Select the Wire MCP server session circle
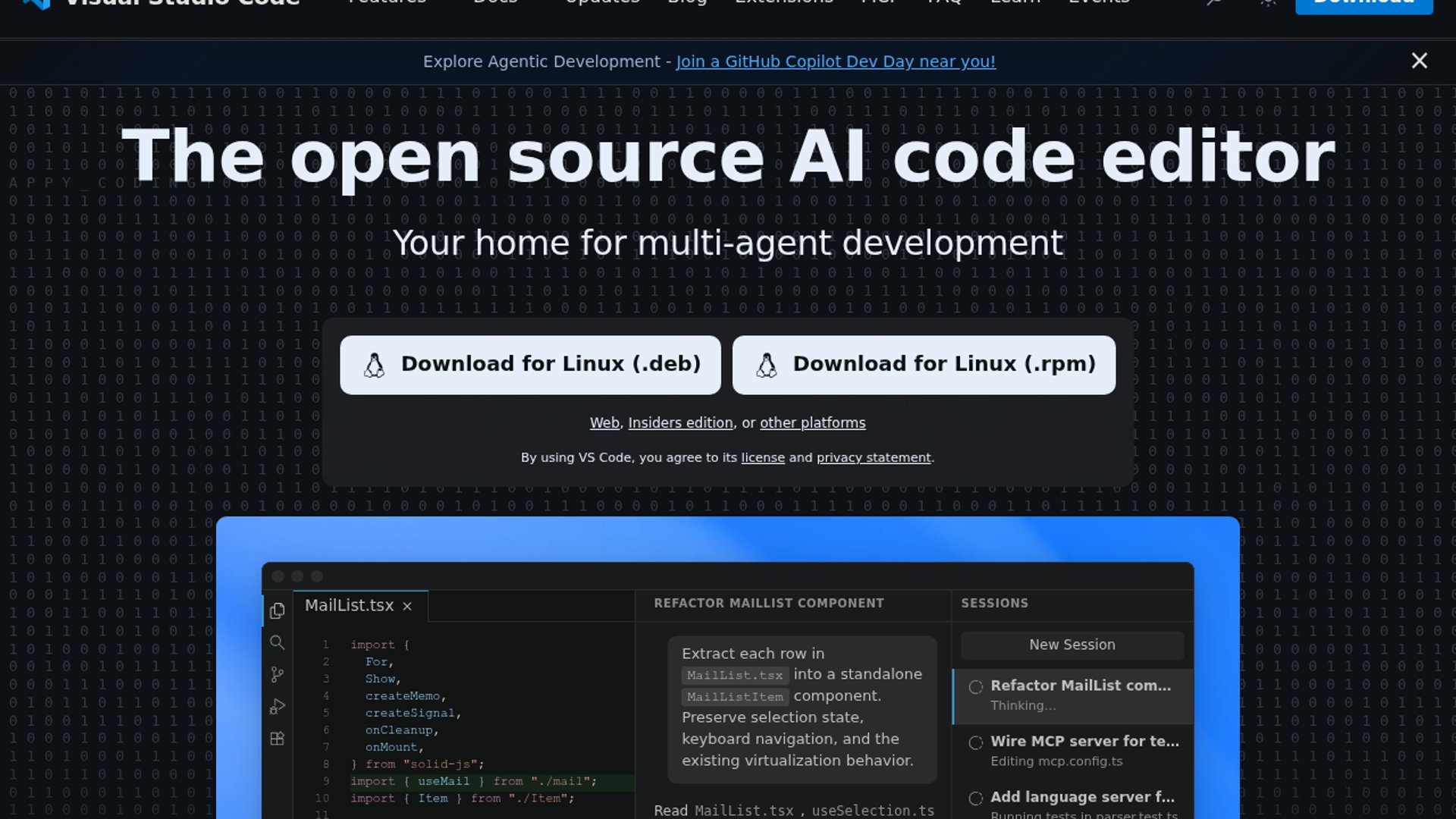 [976, 742]
